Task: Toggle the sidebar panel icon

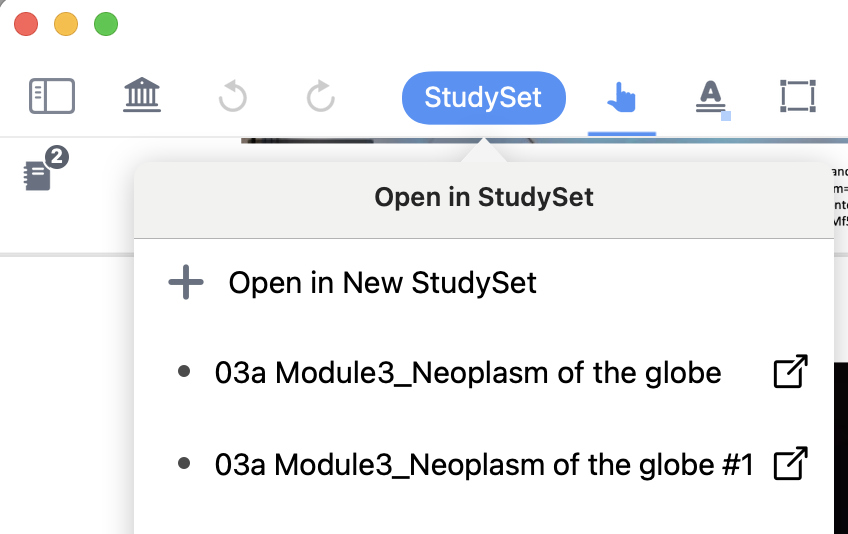Action: point(52,96)
